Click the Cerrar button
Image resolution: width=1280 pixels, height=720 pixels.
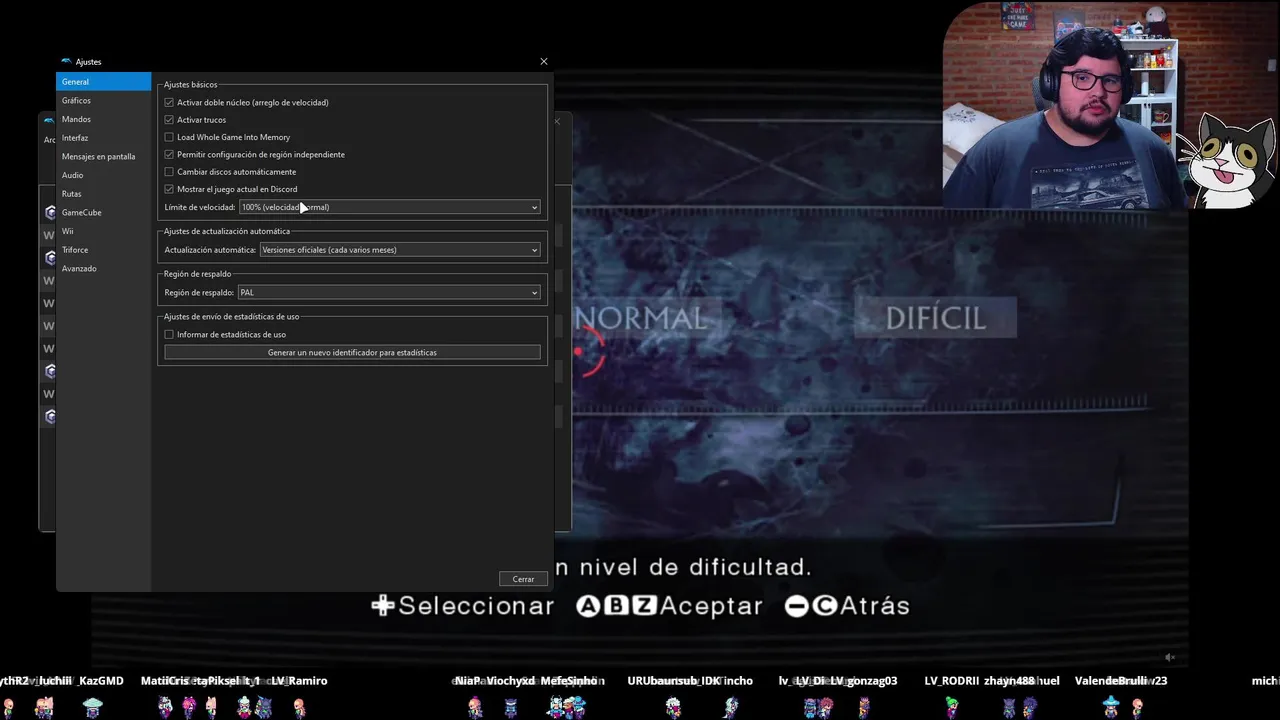(523, 579)
